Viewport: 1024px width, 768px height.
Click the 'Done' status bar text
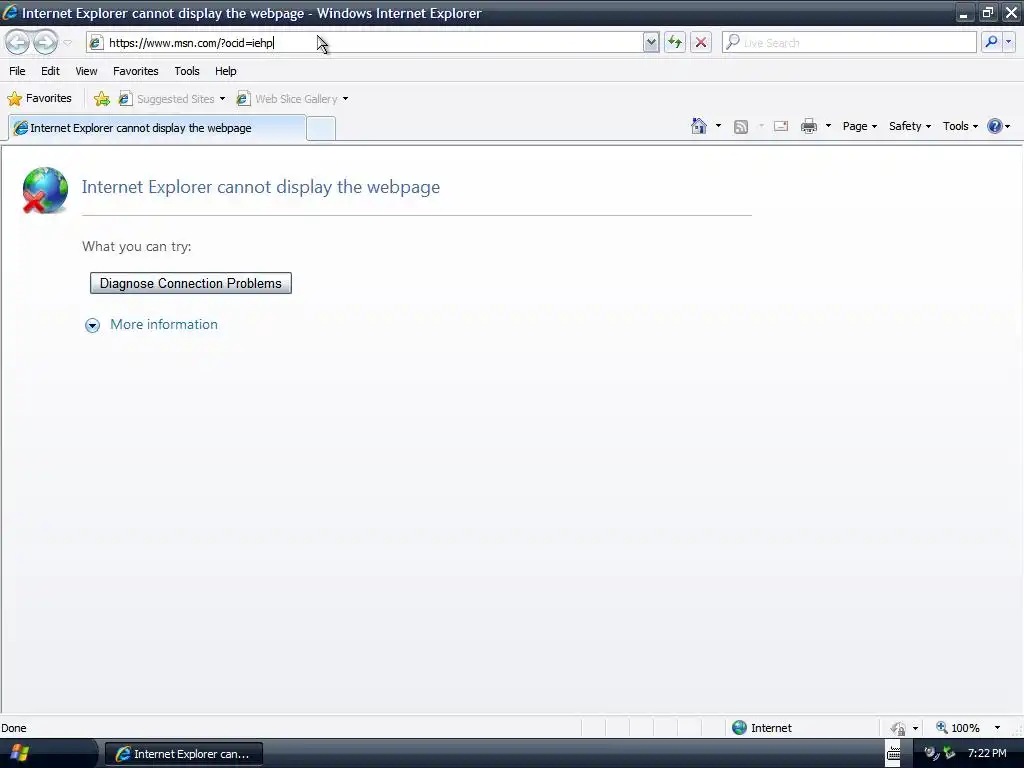14,728
